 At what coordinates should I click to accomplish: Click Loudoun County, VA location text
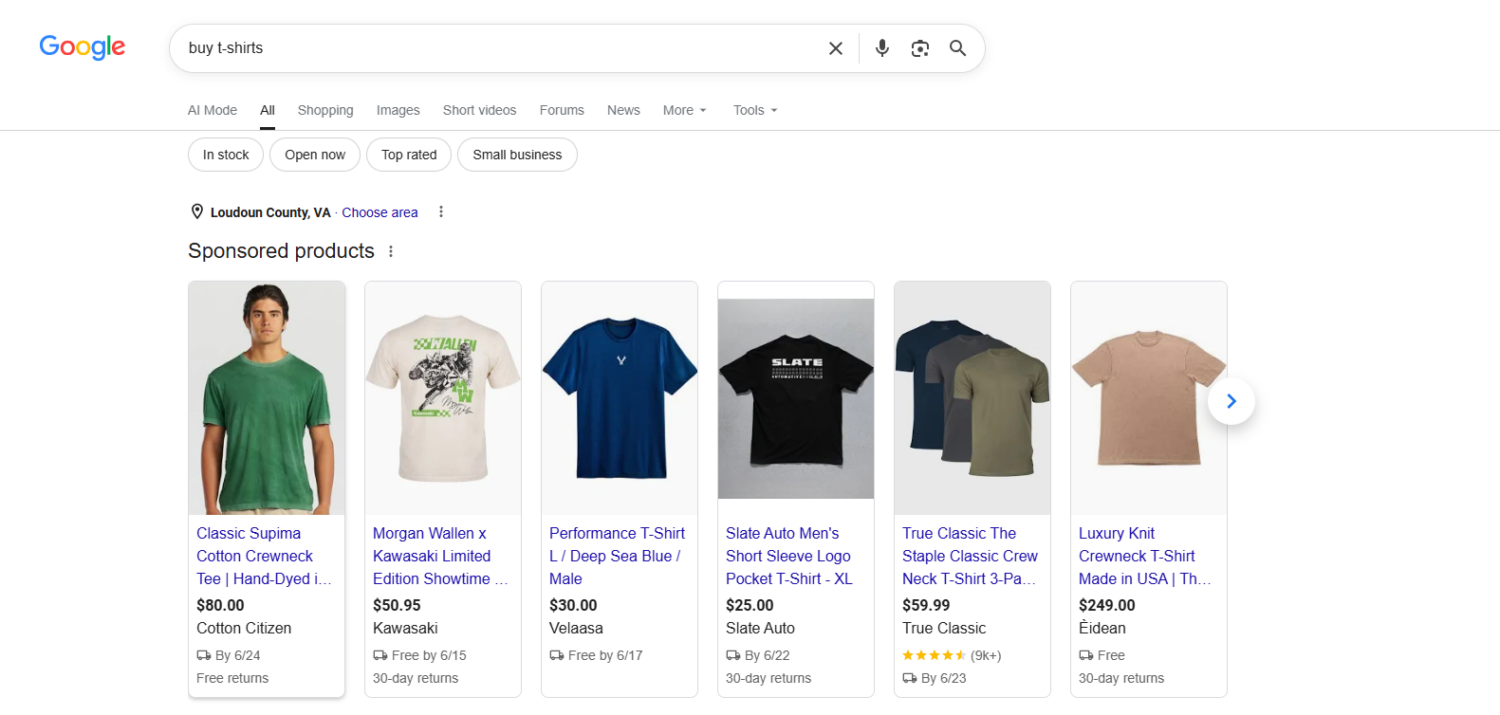(270, 212)
